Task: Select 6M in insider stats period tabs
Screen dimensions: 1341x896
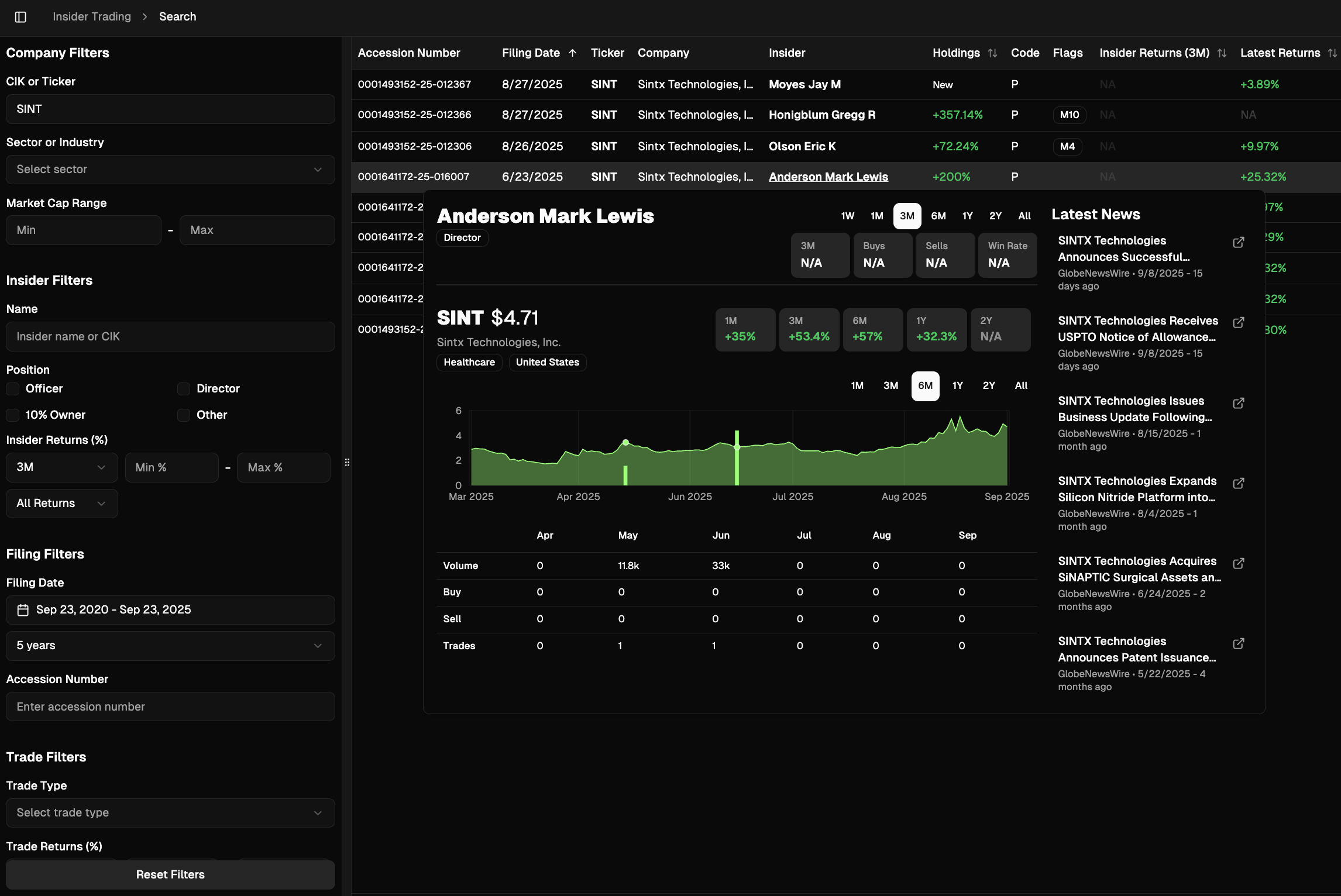Action: tap(938, 216)
